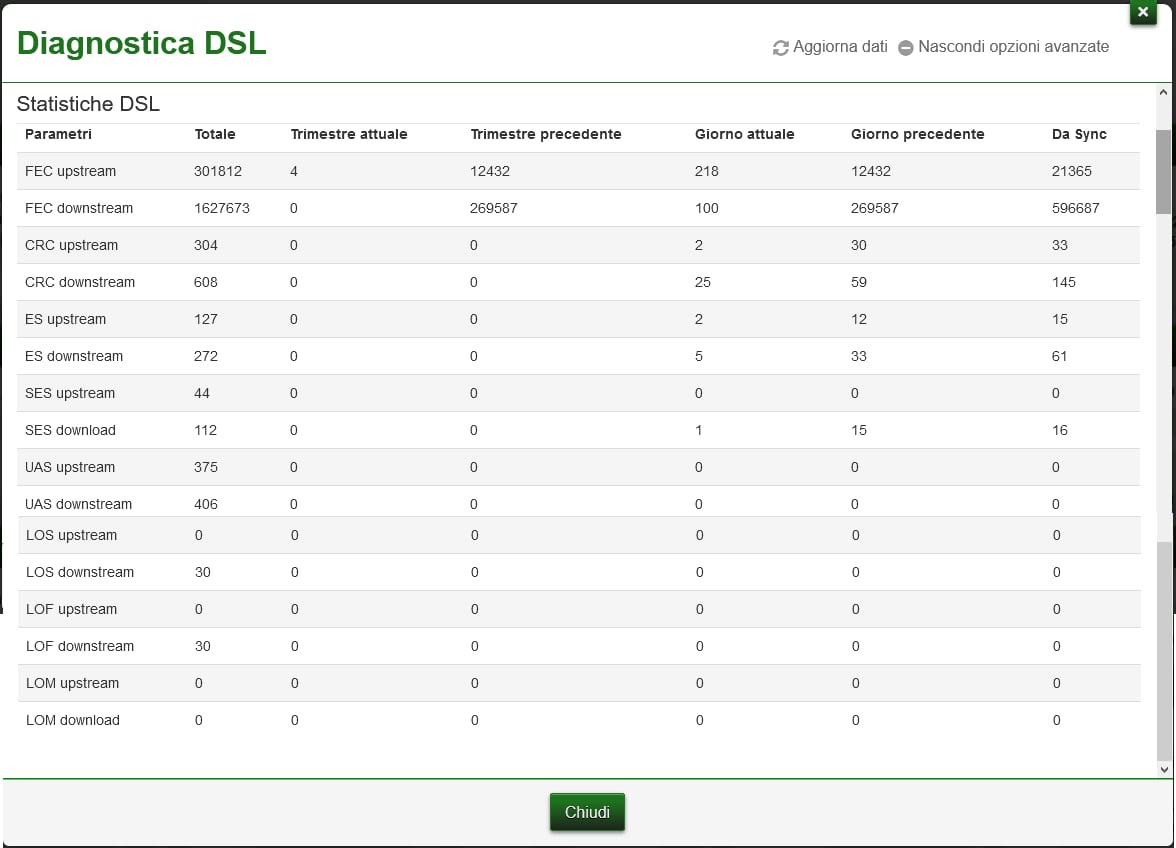This screenshot has width=1176, height=848.
Task: Click the Nascondi opzioni avanzate link text
Action: coord(1013,47)
